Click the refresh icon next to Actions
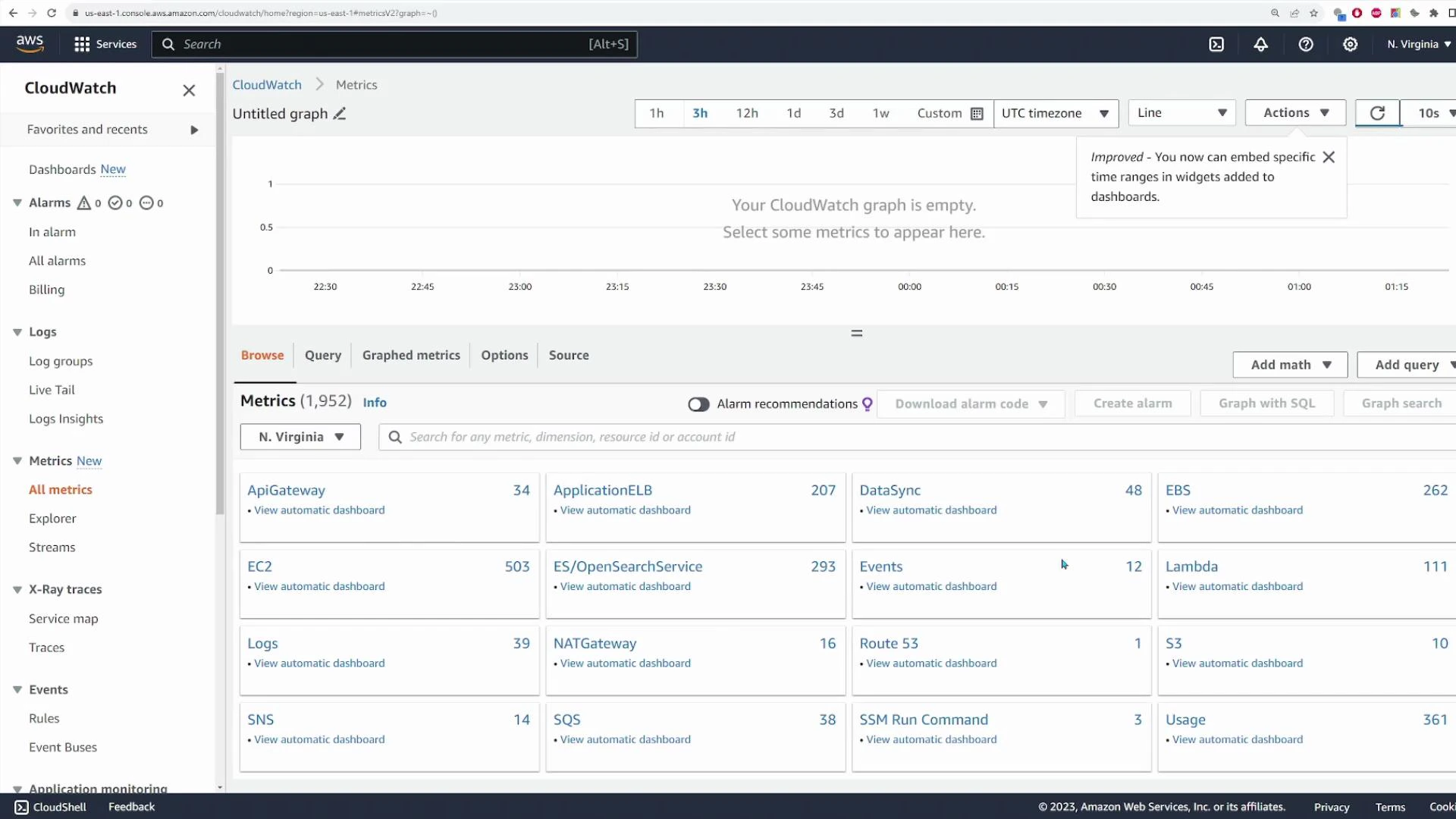 click(1376, 112)
